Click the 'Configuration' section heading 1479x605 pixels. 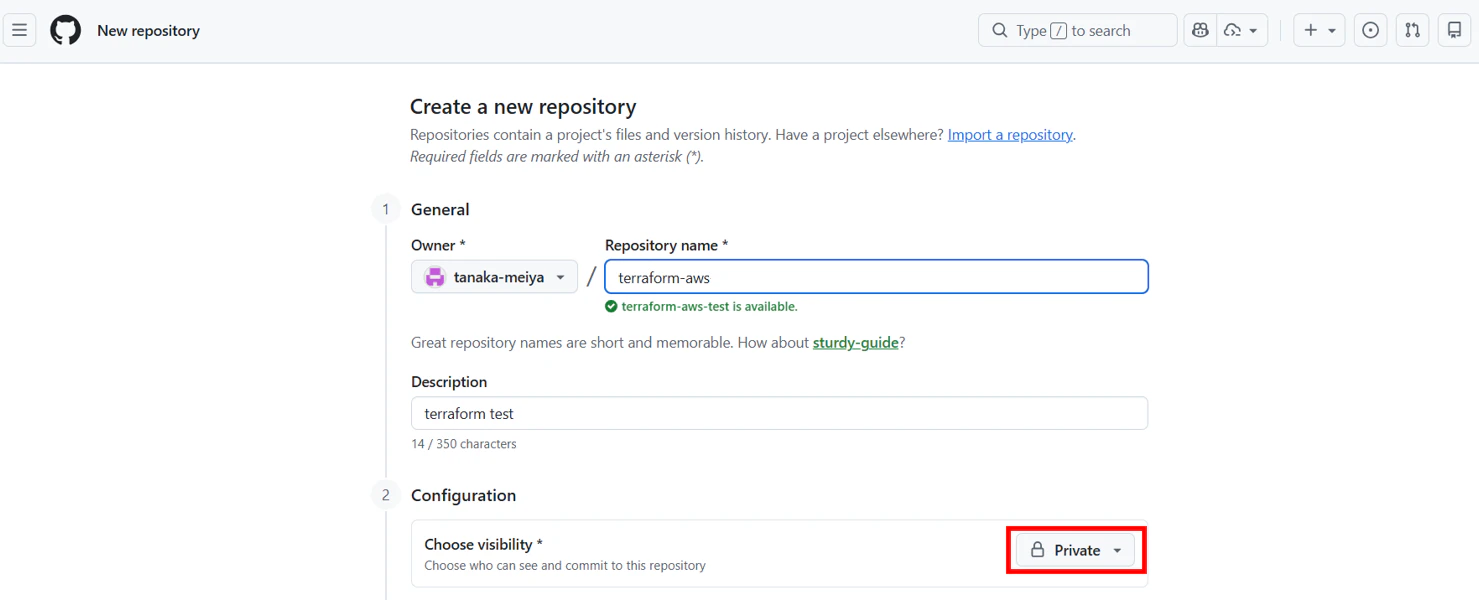(463, 495)
